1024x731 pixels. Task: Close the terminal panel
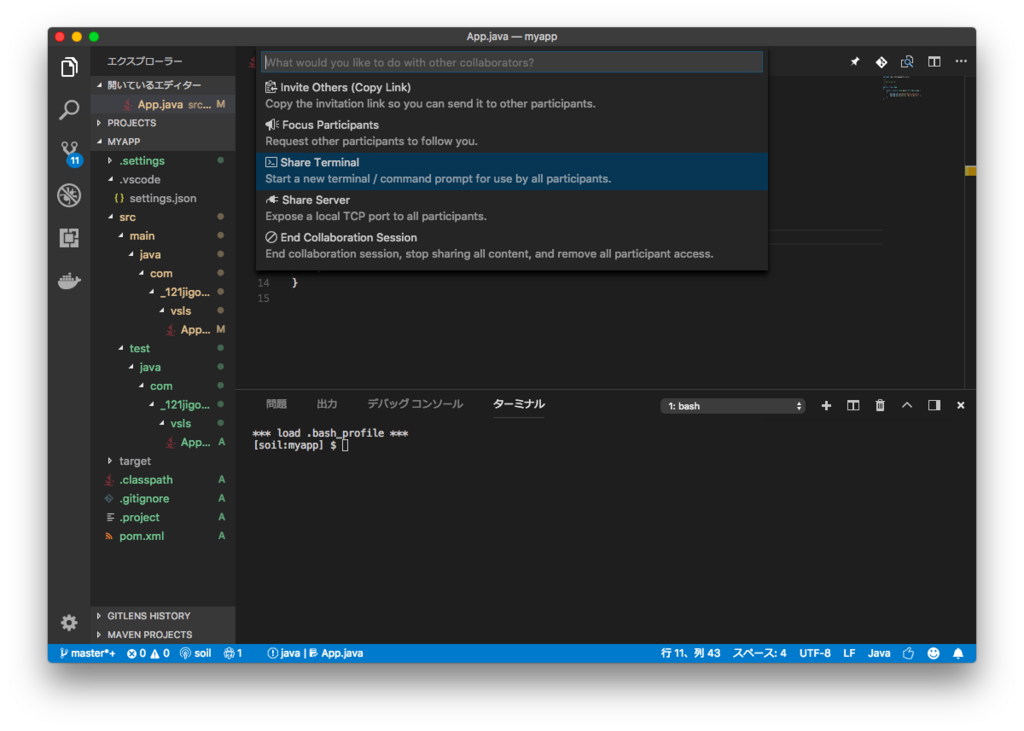click(x=961, y=406)
